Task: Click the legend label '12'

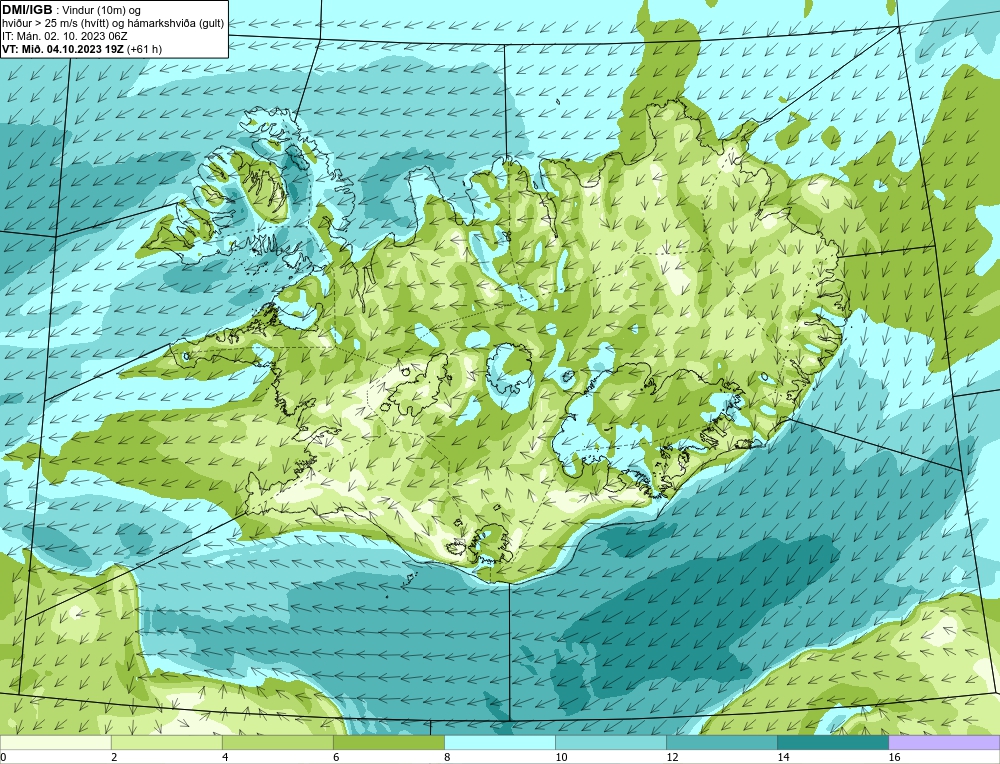Action: 672,757
